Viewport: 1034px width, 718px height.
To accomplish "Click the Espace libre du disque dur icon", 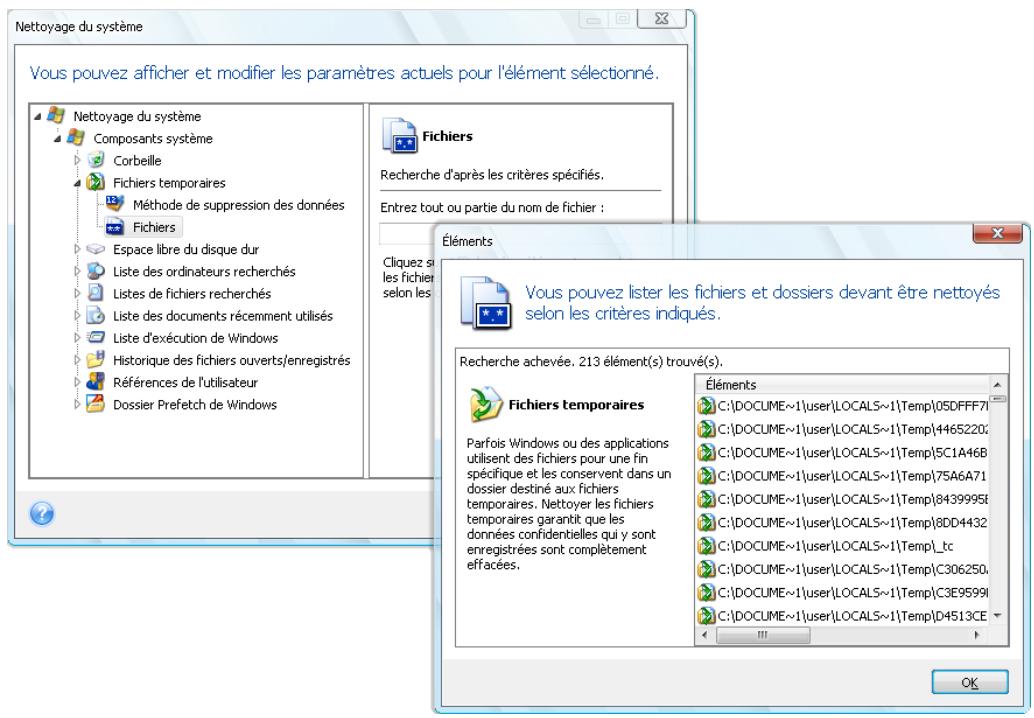I will 96,249.
